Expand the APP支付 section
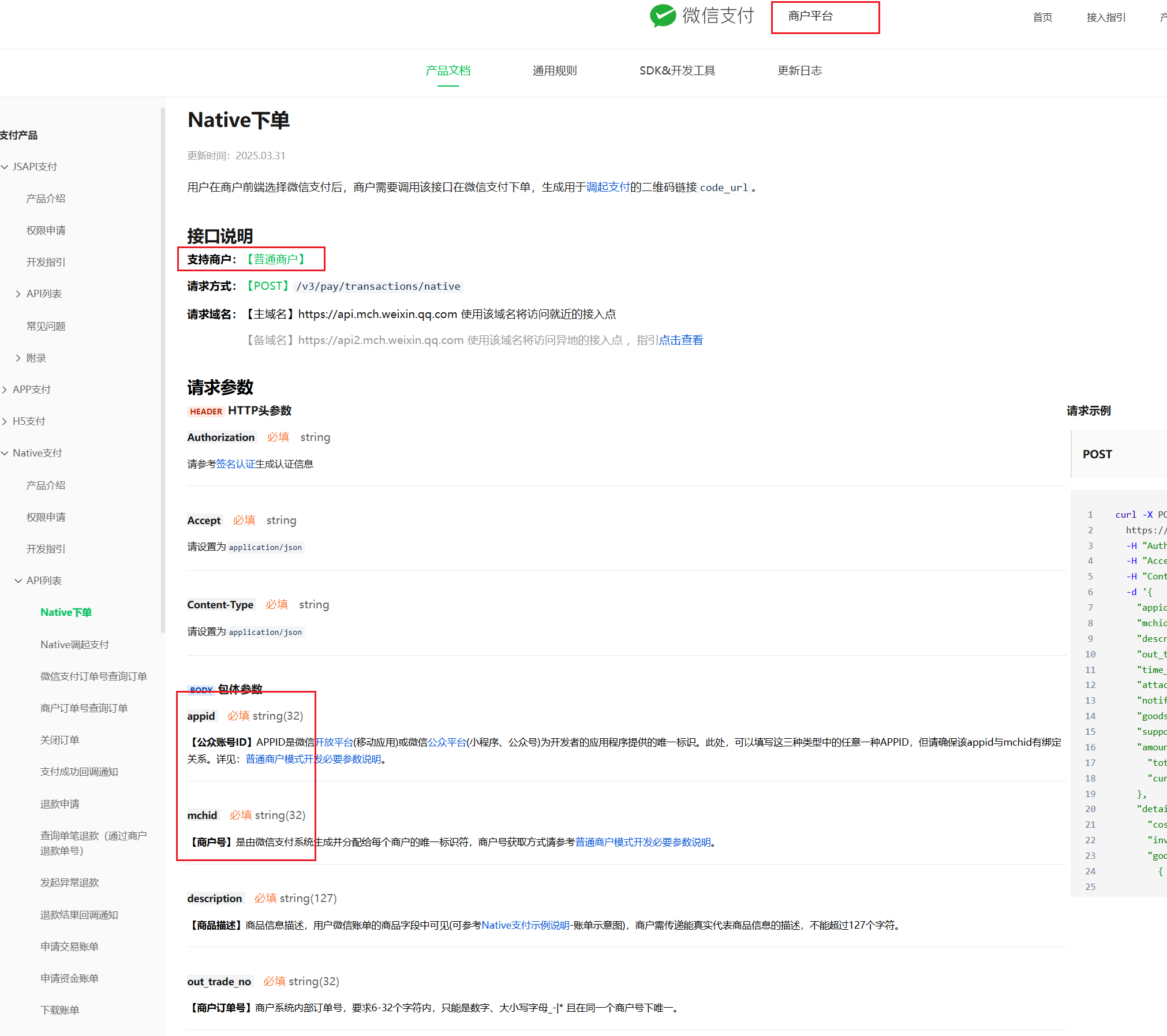Viewport: 1167px width, 1036px height. 5,390
